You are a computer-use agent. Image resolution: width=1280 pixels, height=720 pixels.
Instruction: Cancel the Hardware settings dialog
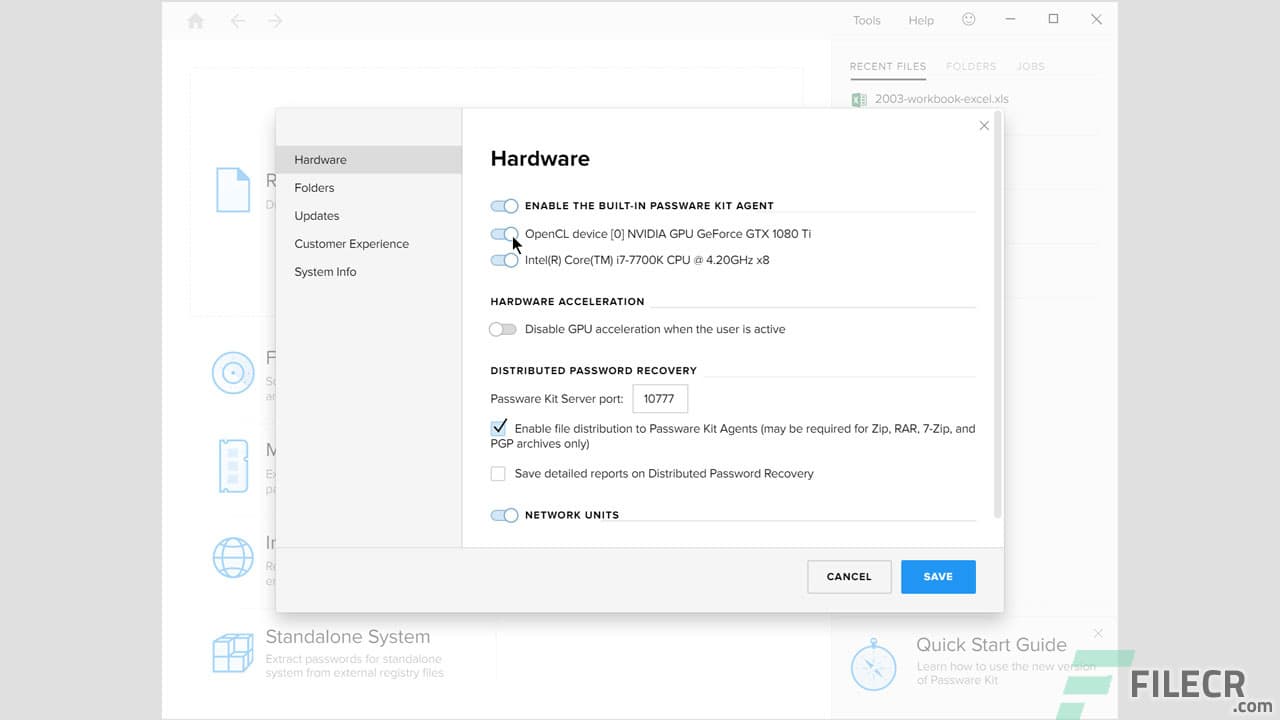click(x=849, y=576)
